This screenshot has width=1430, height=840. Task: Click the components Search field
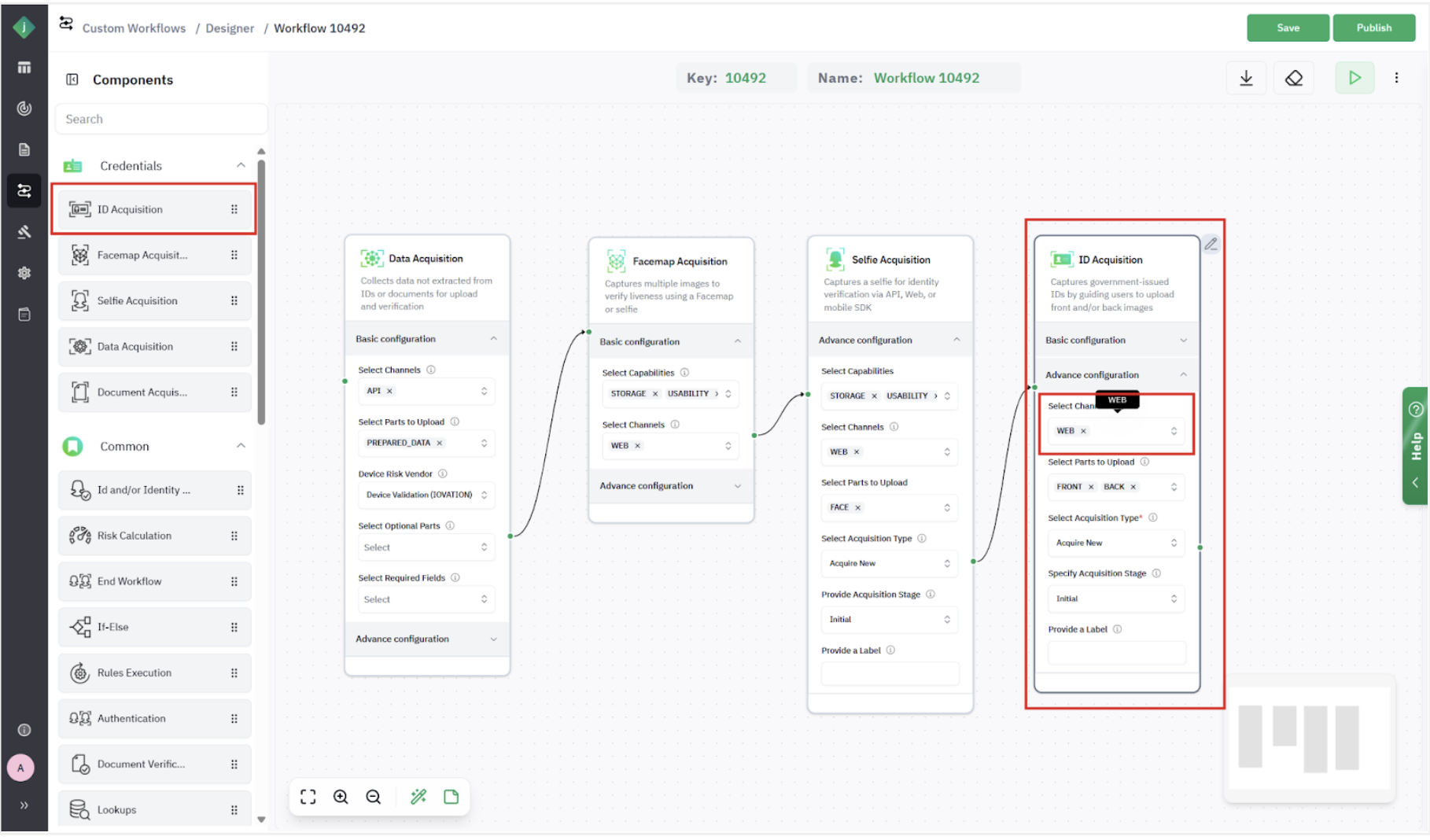[x=161, y=120]
